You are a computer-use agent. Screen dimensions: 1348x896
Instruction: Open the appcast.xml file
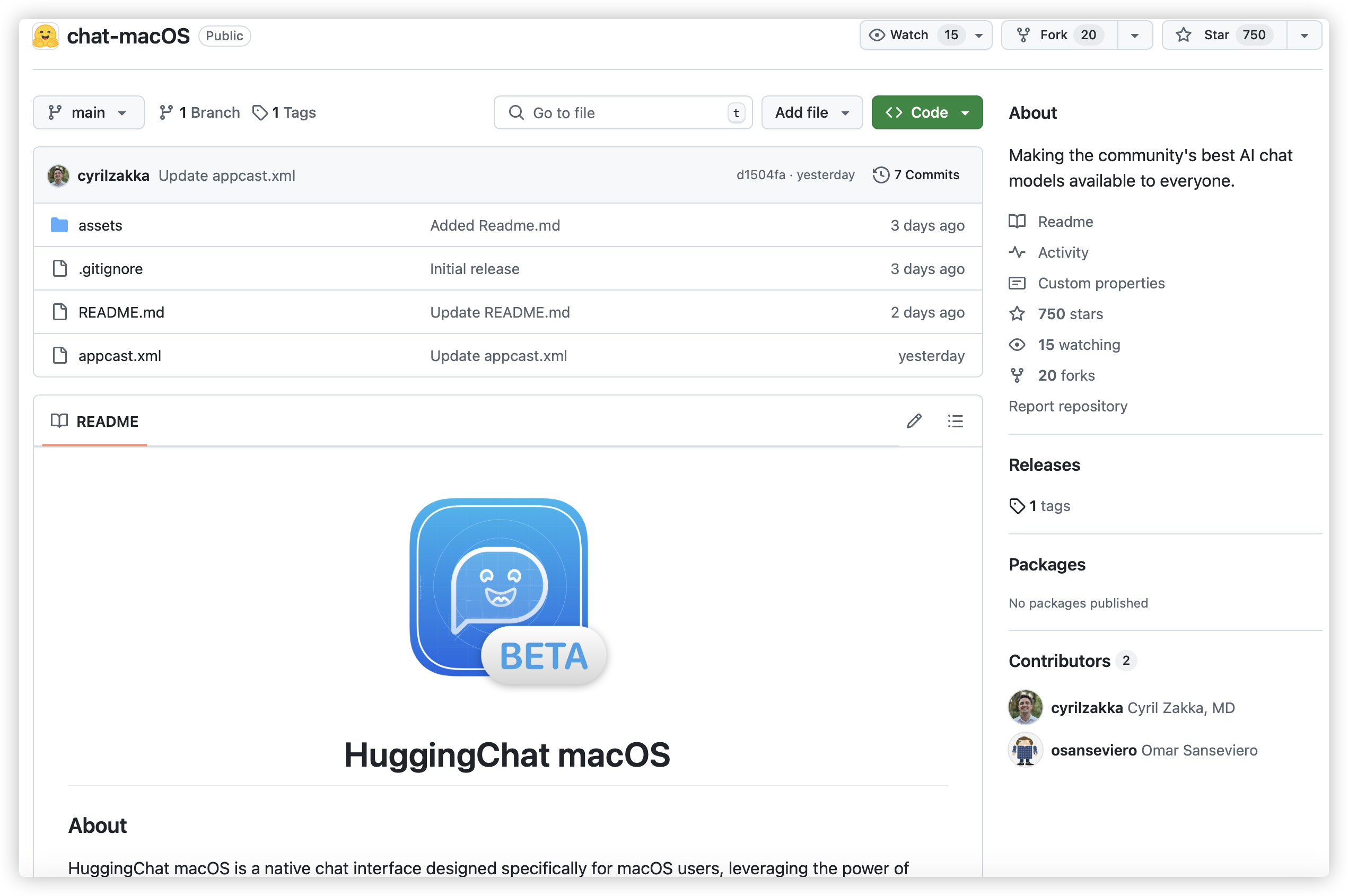pos(119,355)
